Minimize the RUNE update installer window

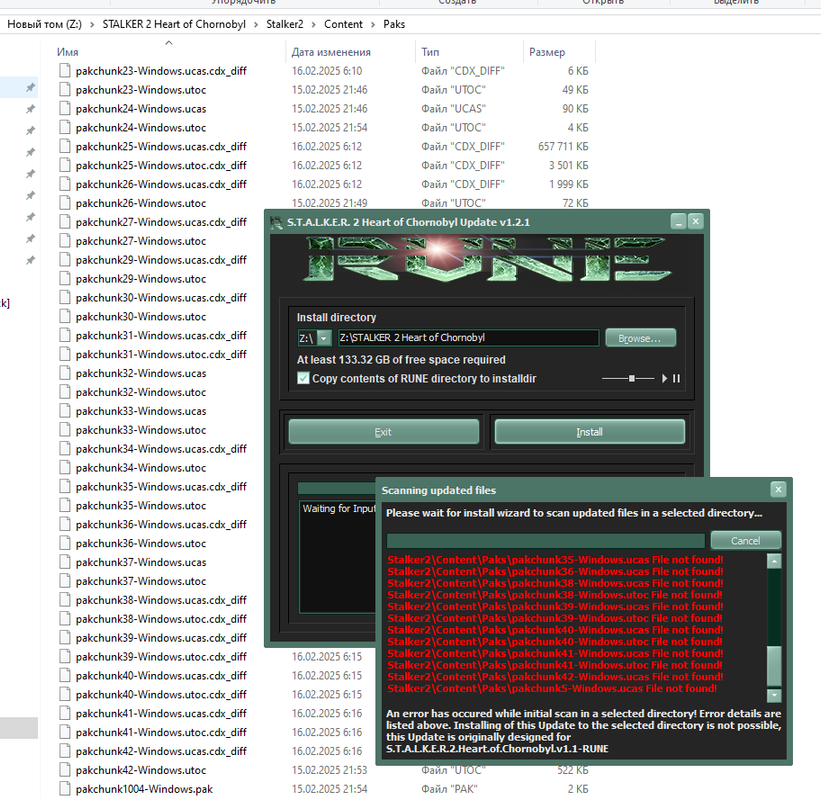coord(679,222)
